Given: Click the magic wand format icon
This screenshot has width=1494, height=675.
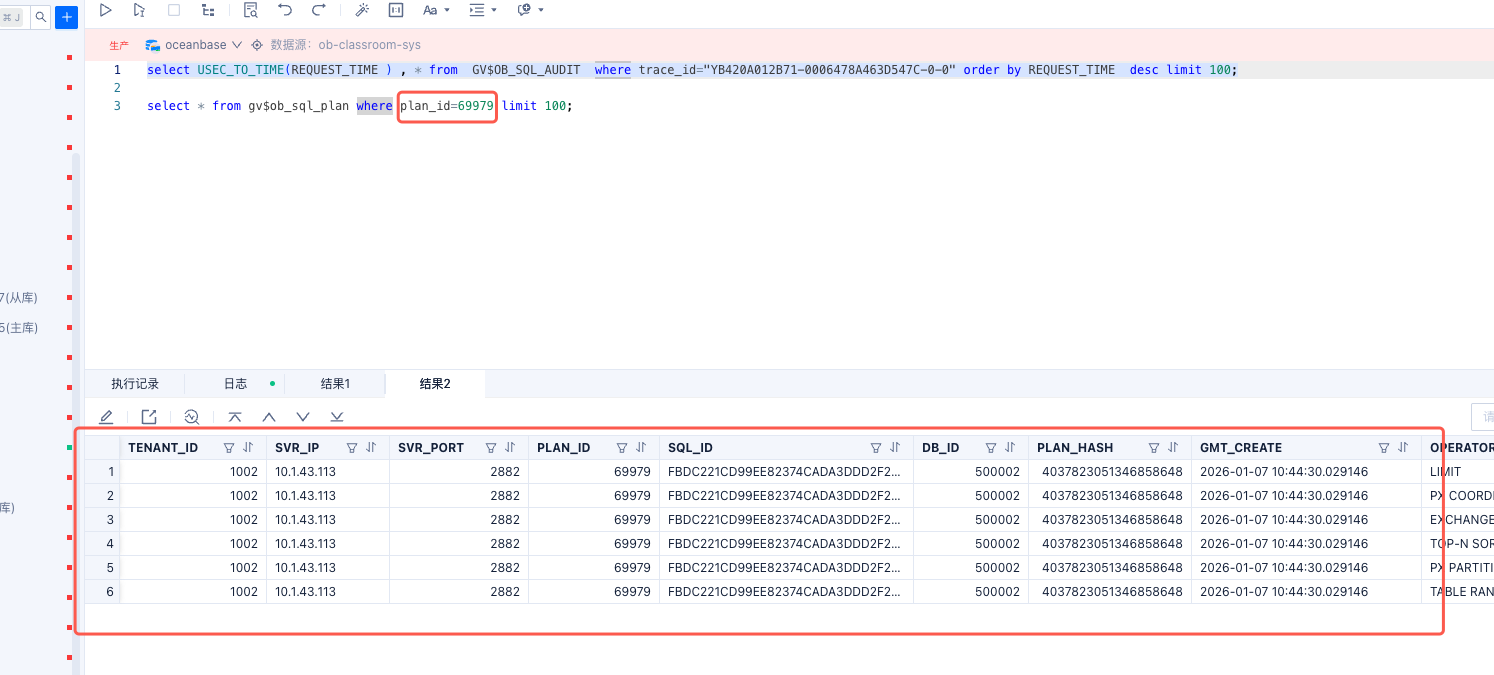Looking at the screenshot, I should 362,10.
